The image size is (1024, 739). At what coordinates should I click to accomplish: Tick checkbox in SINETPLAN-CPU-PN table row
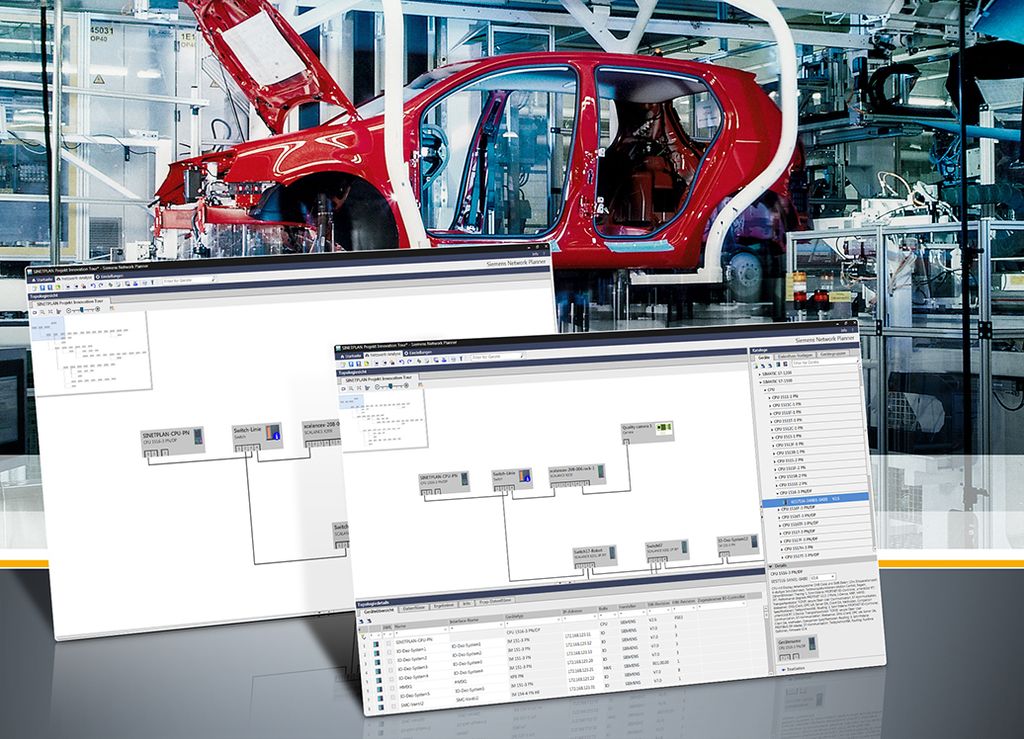pyautogui.click(x=388, y=643)
